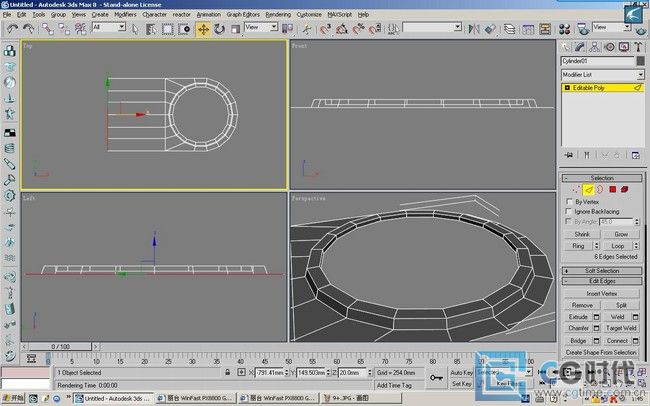Screen dimensions: 650x406
Task: Collapse the Selection rollout
Action: (x=602, y=178)
